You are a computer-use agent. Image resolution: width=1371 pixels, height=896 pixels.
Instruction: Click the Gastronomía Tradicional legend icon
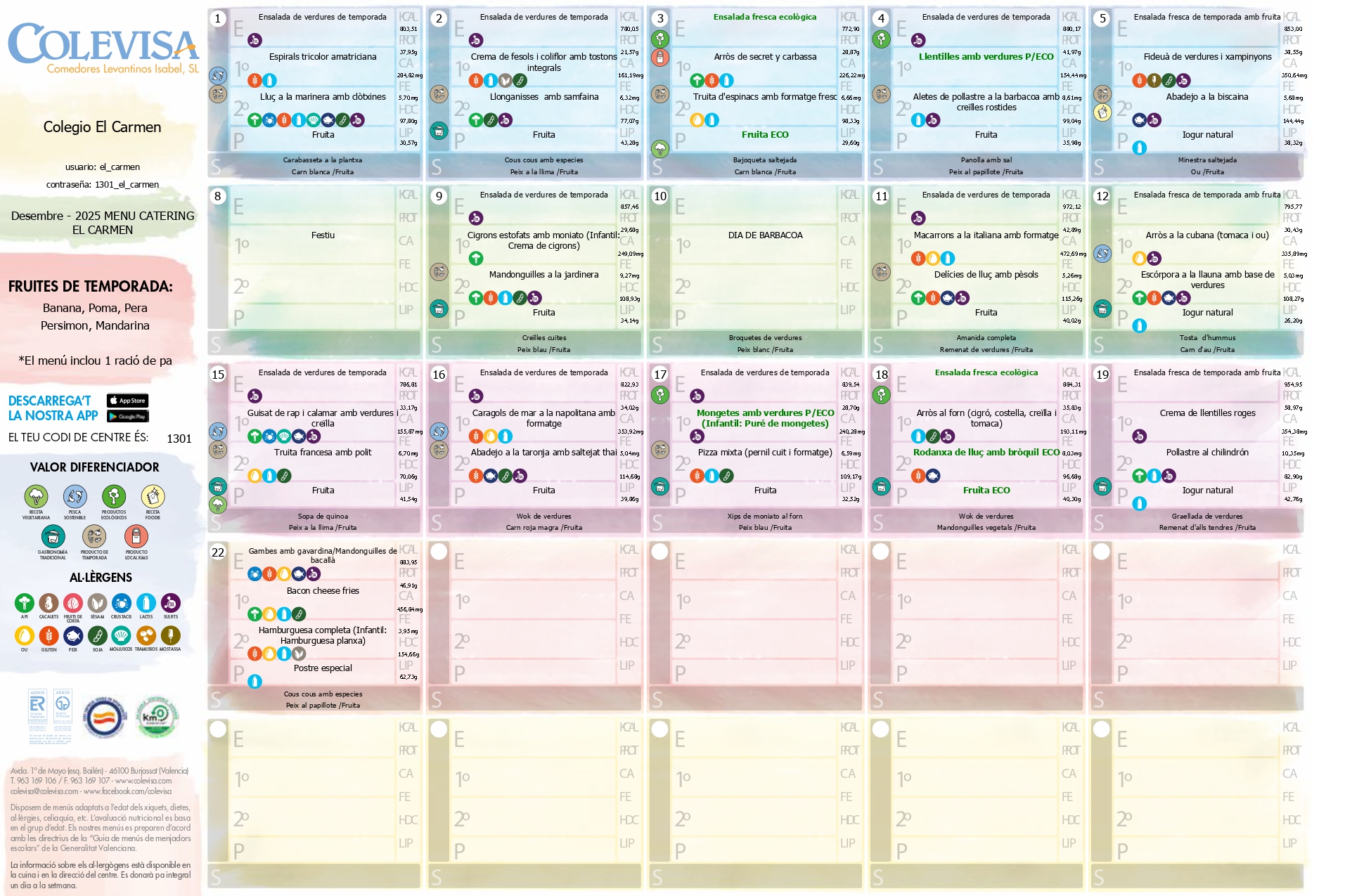(53, 537)
